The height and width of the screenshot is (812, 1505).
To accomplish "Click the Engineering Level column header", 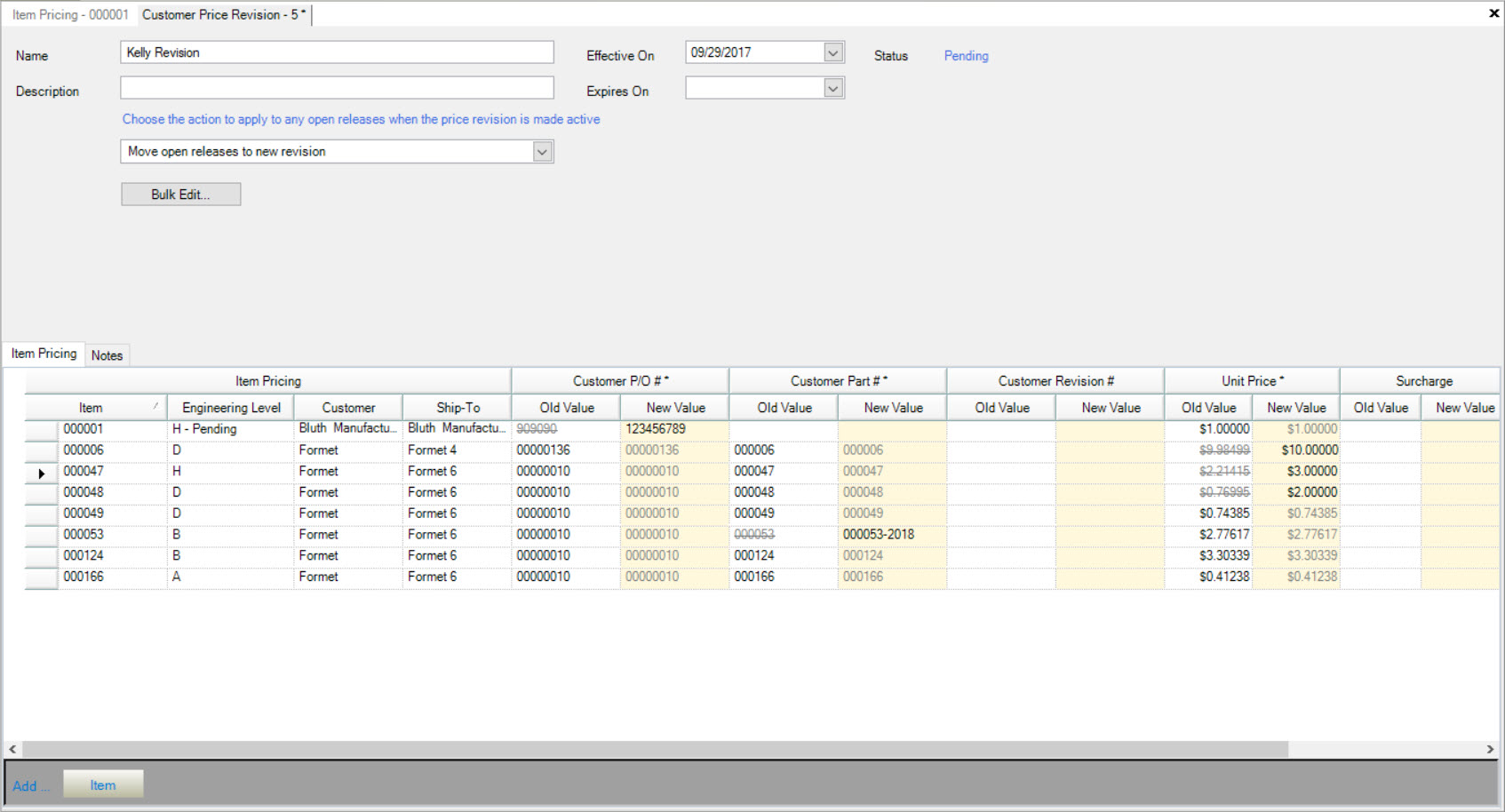I will [231, 408].
